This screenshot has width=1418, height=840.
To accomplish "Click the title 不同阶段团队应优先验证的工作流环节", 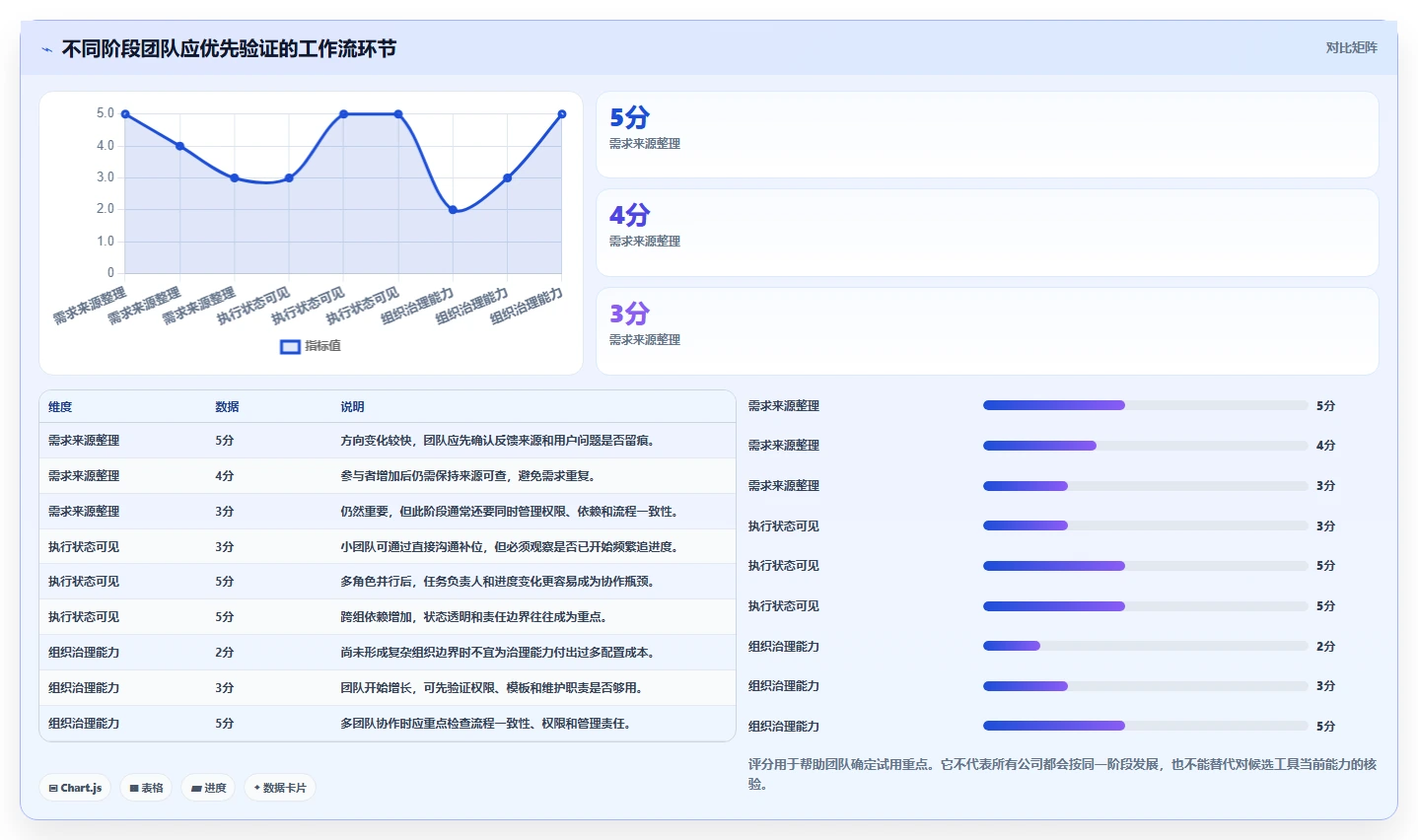I will (229, 48).
